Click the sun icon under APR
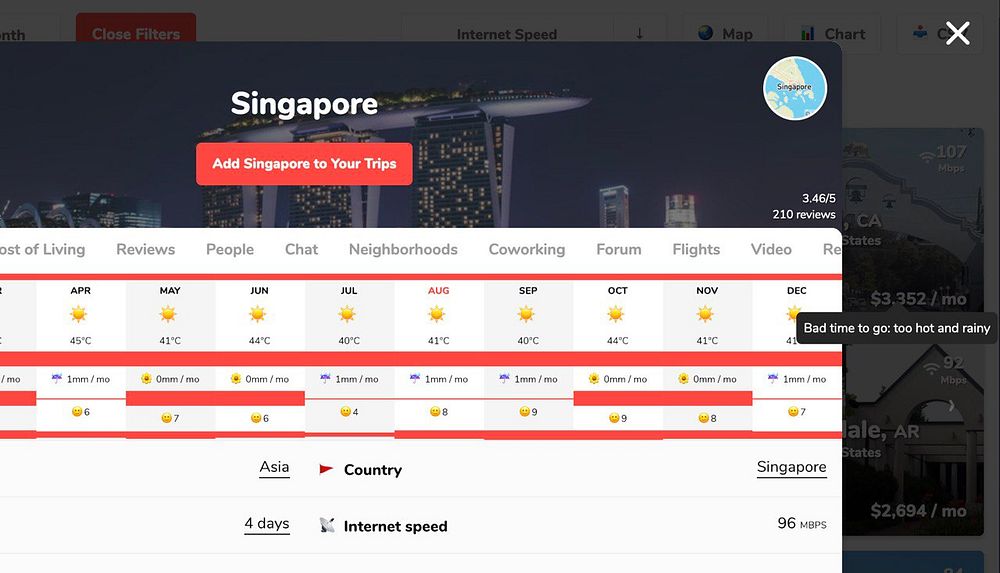The image size is (1000, 573). pyautogui.click(x=79, y=314)
